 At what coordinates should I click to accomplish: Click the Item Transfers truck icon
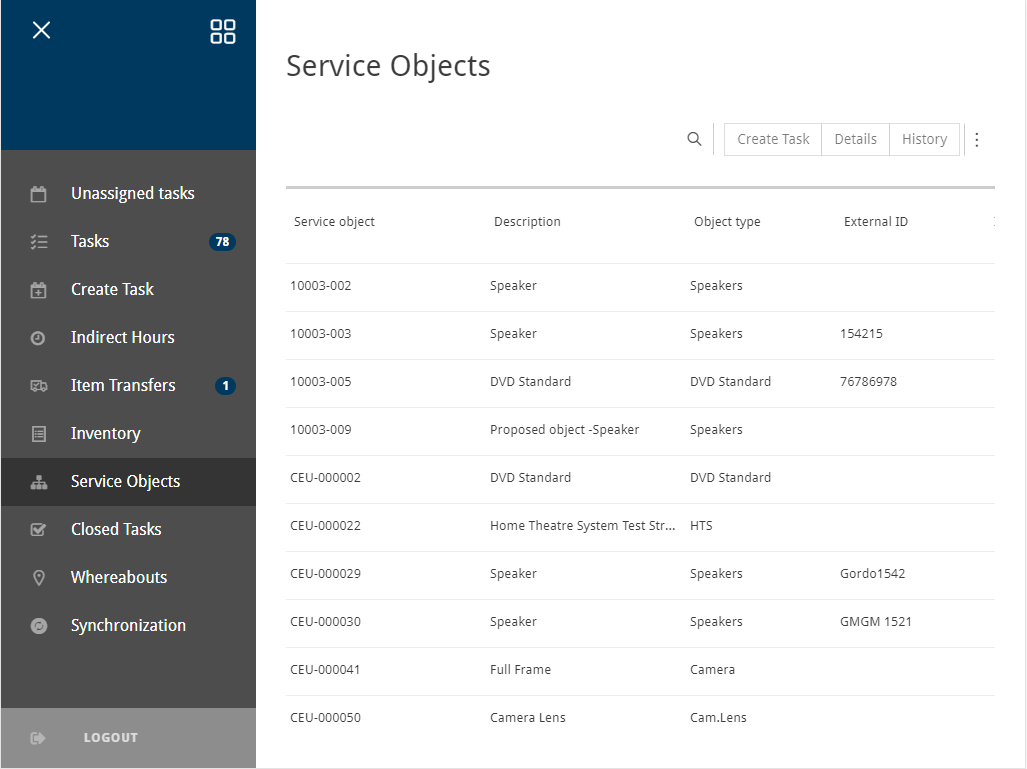pos(39,386)
